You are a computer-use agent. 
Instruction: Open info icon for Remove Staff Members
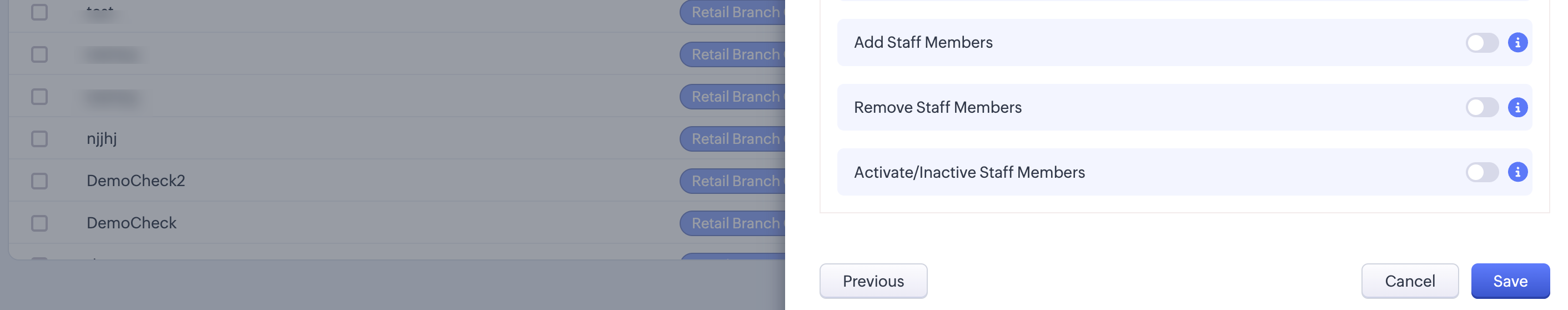pos(1517,107)
